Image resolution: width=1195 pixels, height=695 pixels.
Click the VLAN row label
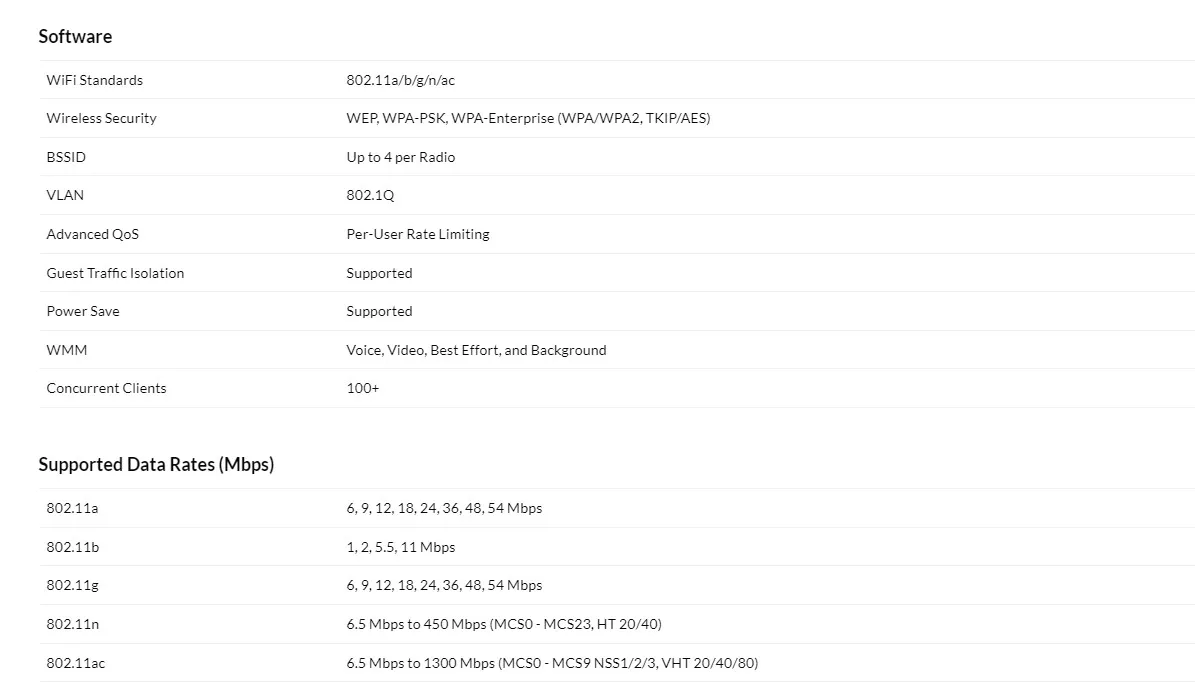click(x=65, y=195)
